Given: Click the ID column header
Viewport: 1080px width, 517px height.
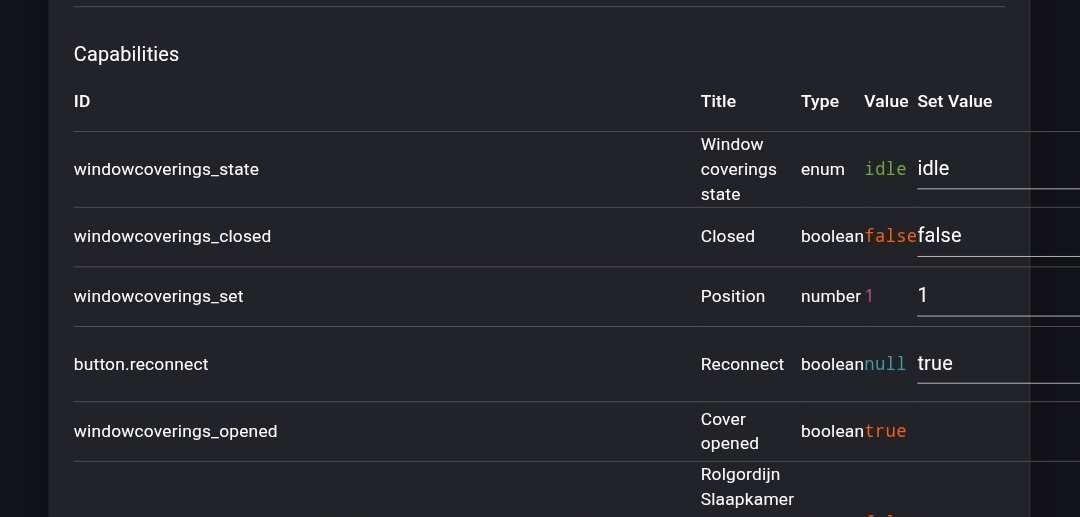Looking at the screenshot, I should point(82,101).
